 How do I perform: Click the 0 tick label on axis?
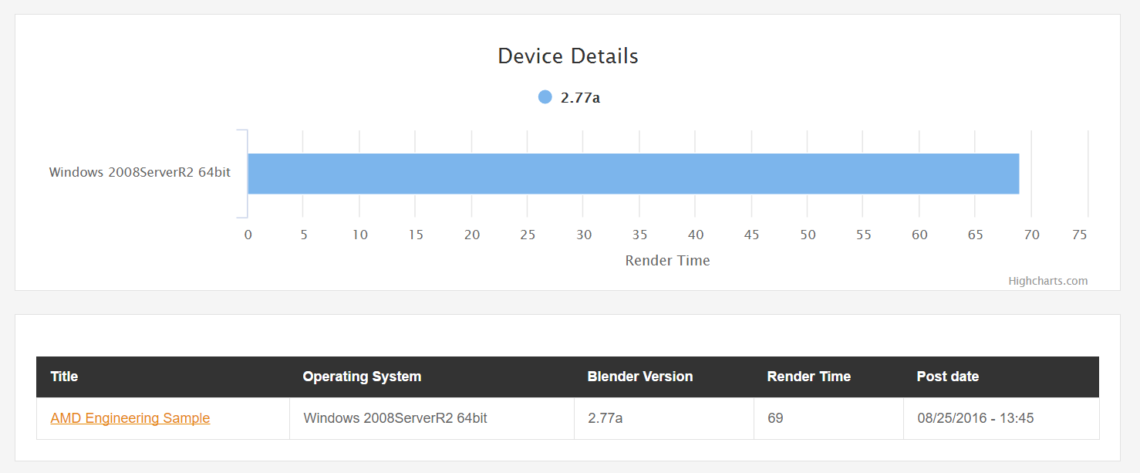248,235
